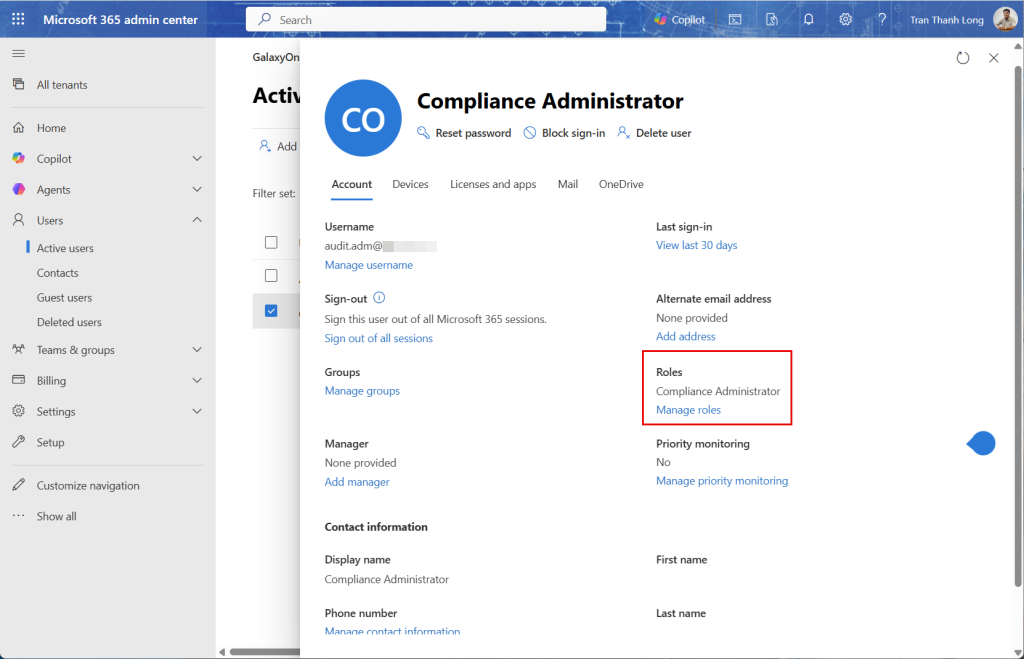Click the Copilot icon in header
1024x659 pixels.
coord(679,20)
